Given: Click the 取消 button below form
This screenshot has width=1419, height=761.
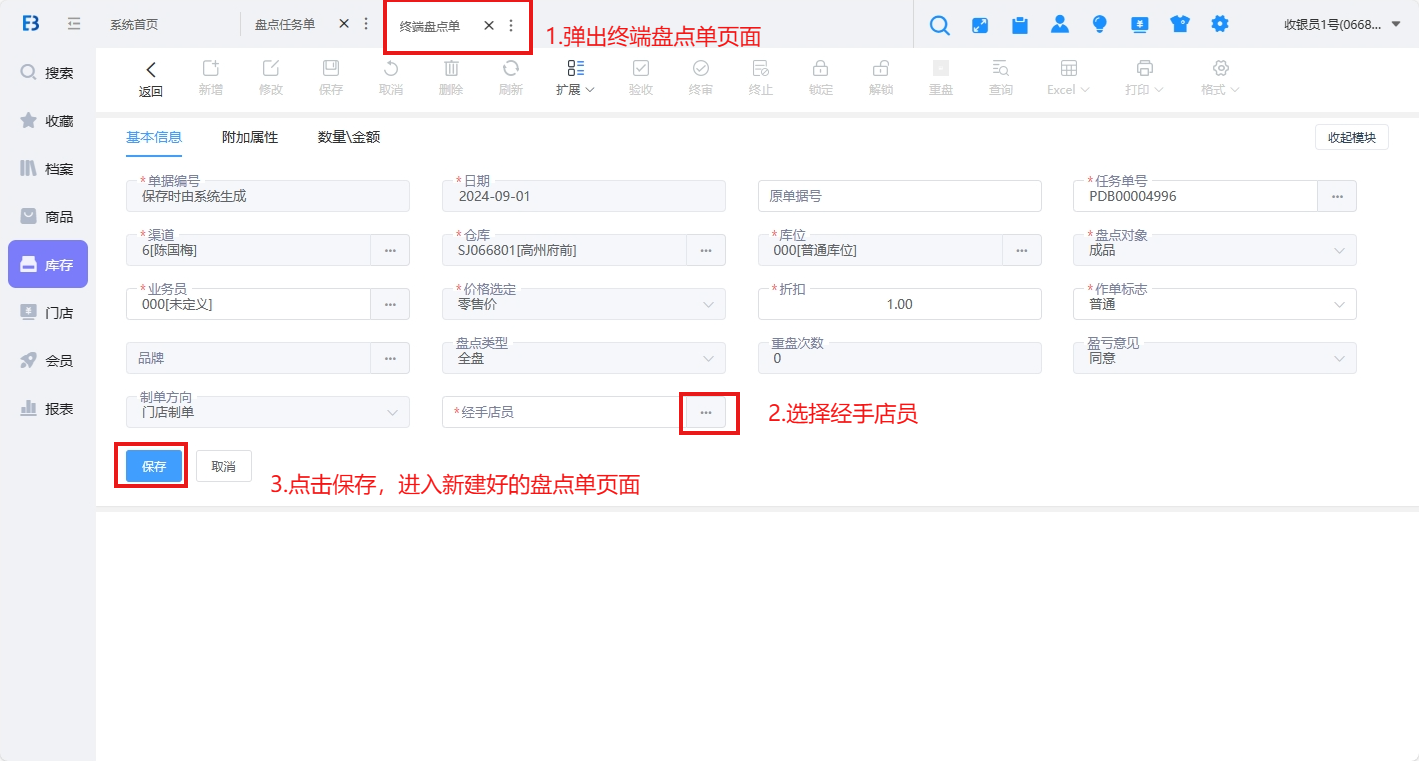Looking at the screenshot, I should (224, 467).
